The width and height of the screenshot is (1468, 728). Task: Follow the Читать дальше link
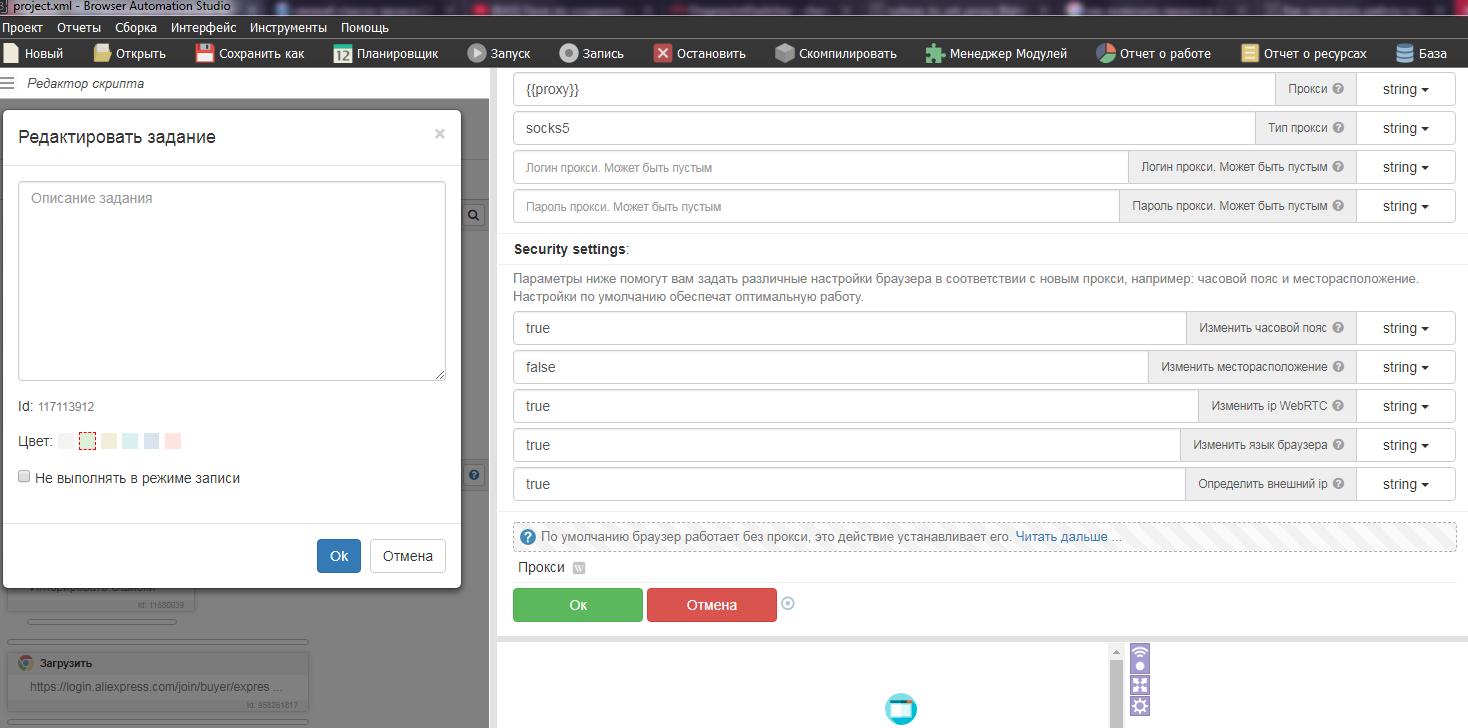1069,537
